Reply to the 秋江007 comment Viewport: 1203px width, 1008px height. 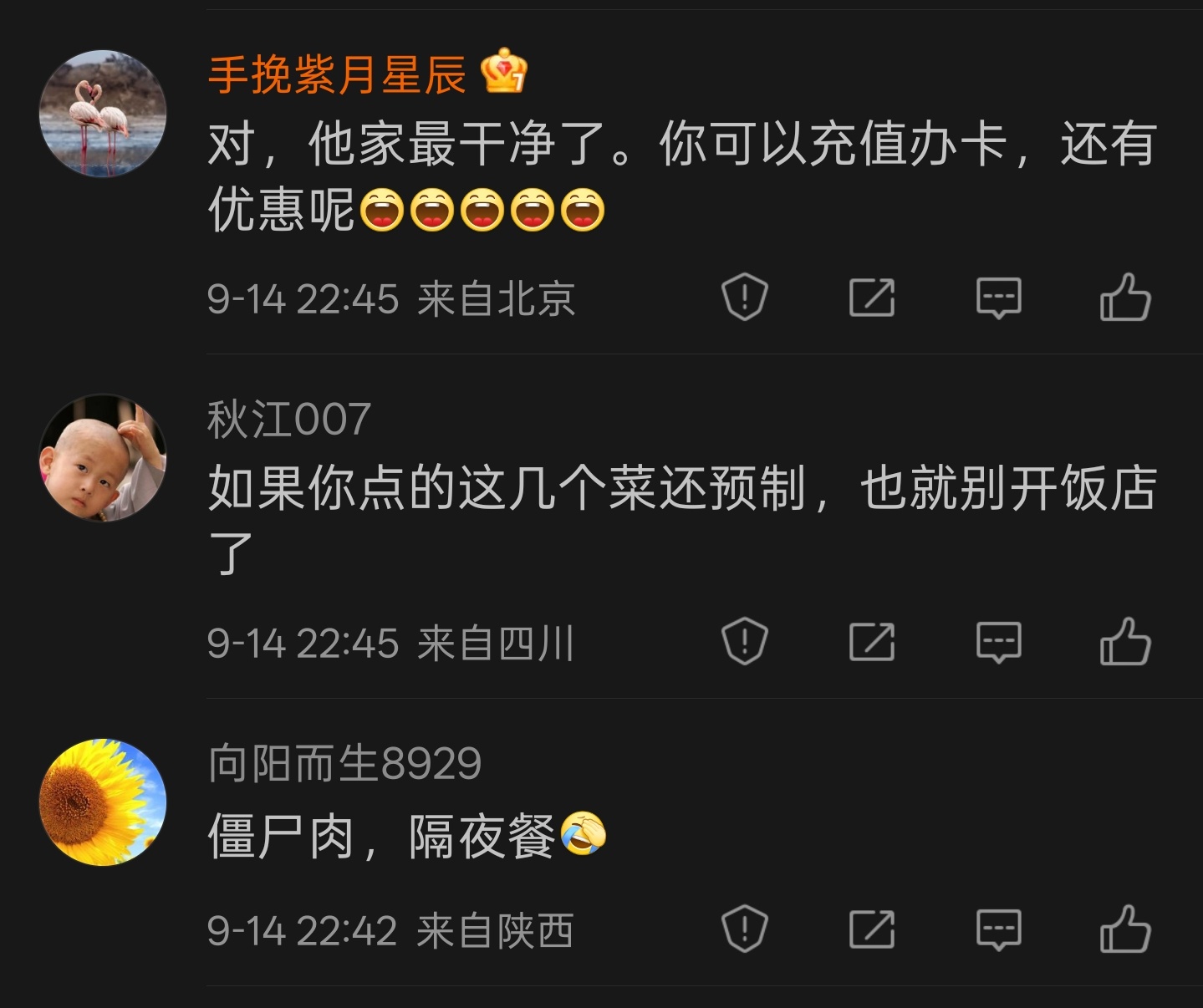999,642
